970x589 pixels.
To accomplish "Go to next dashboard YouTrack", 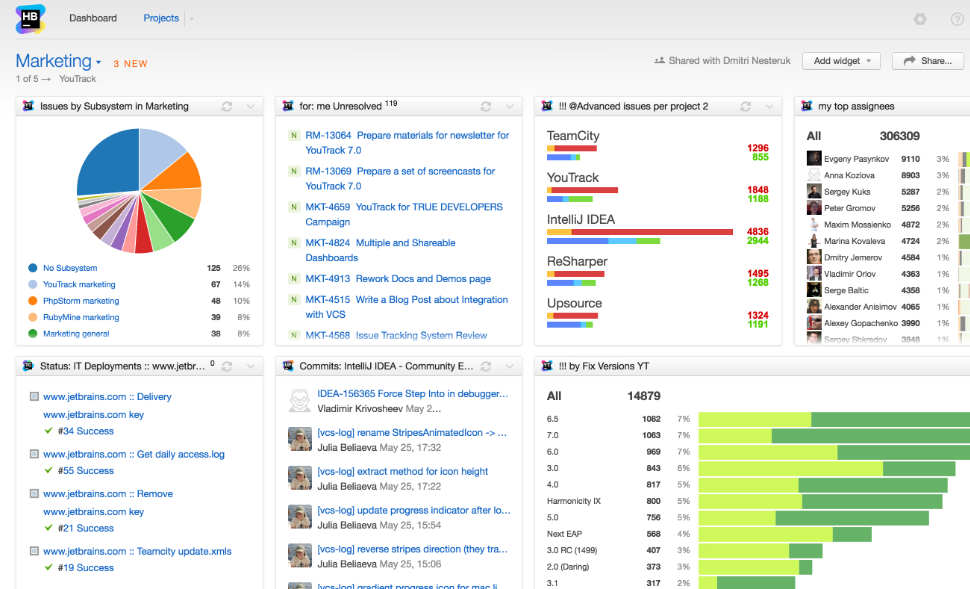I will pos(77,79).
